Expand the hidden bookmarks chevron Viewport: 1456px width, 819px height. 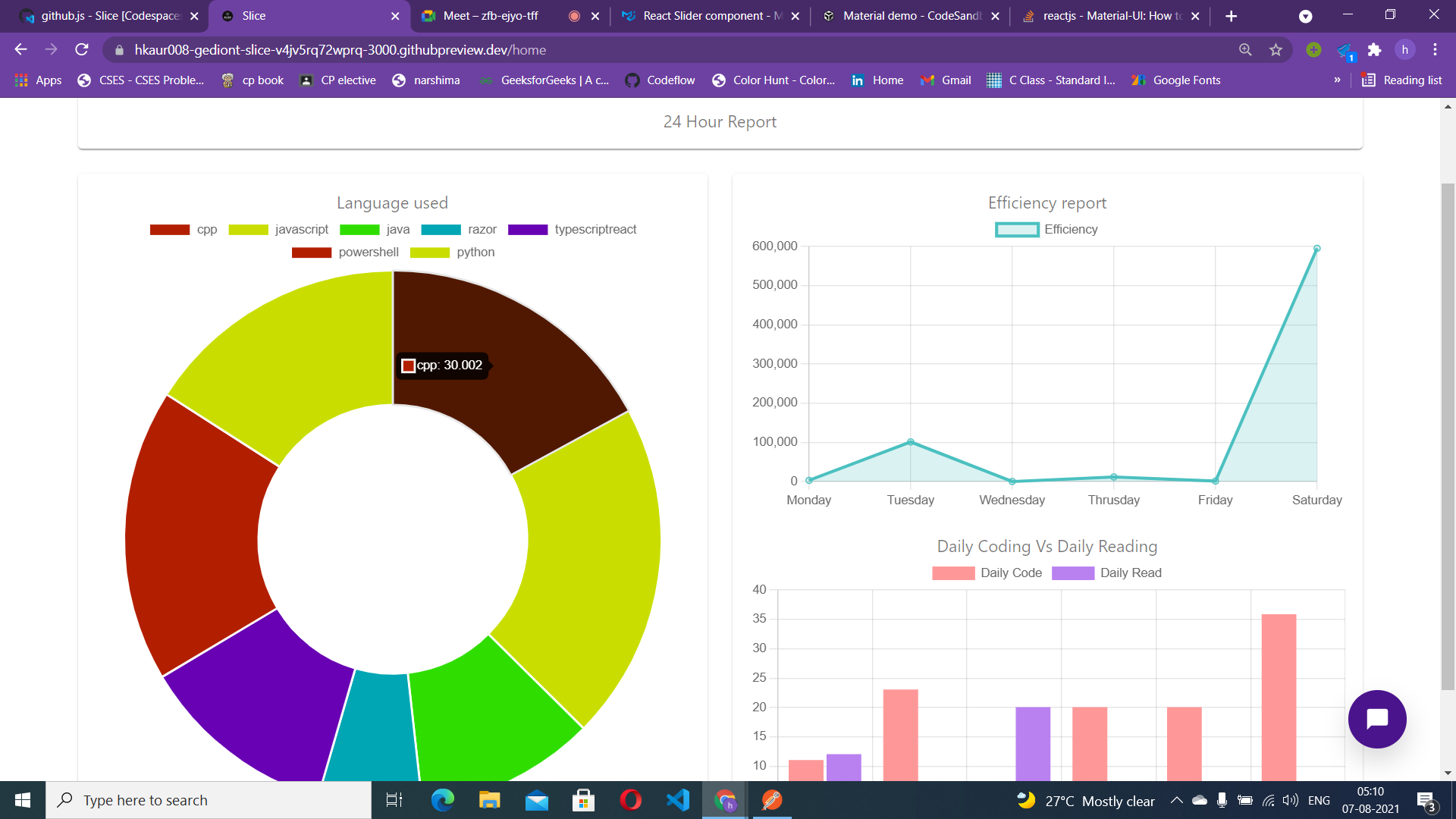[x=1337, y=80]
